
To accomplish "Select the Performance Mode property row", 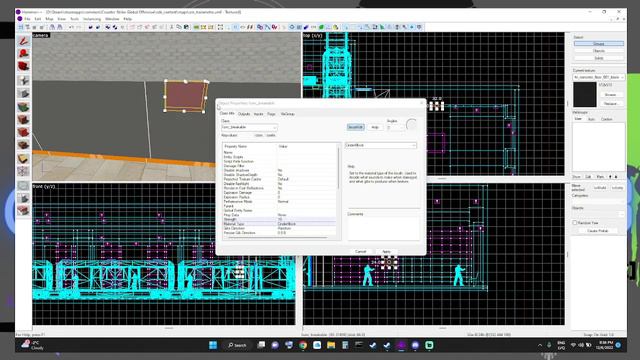I will [x=280, y=202].
